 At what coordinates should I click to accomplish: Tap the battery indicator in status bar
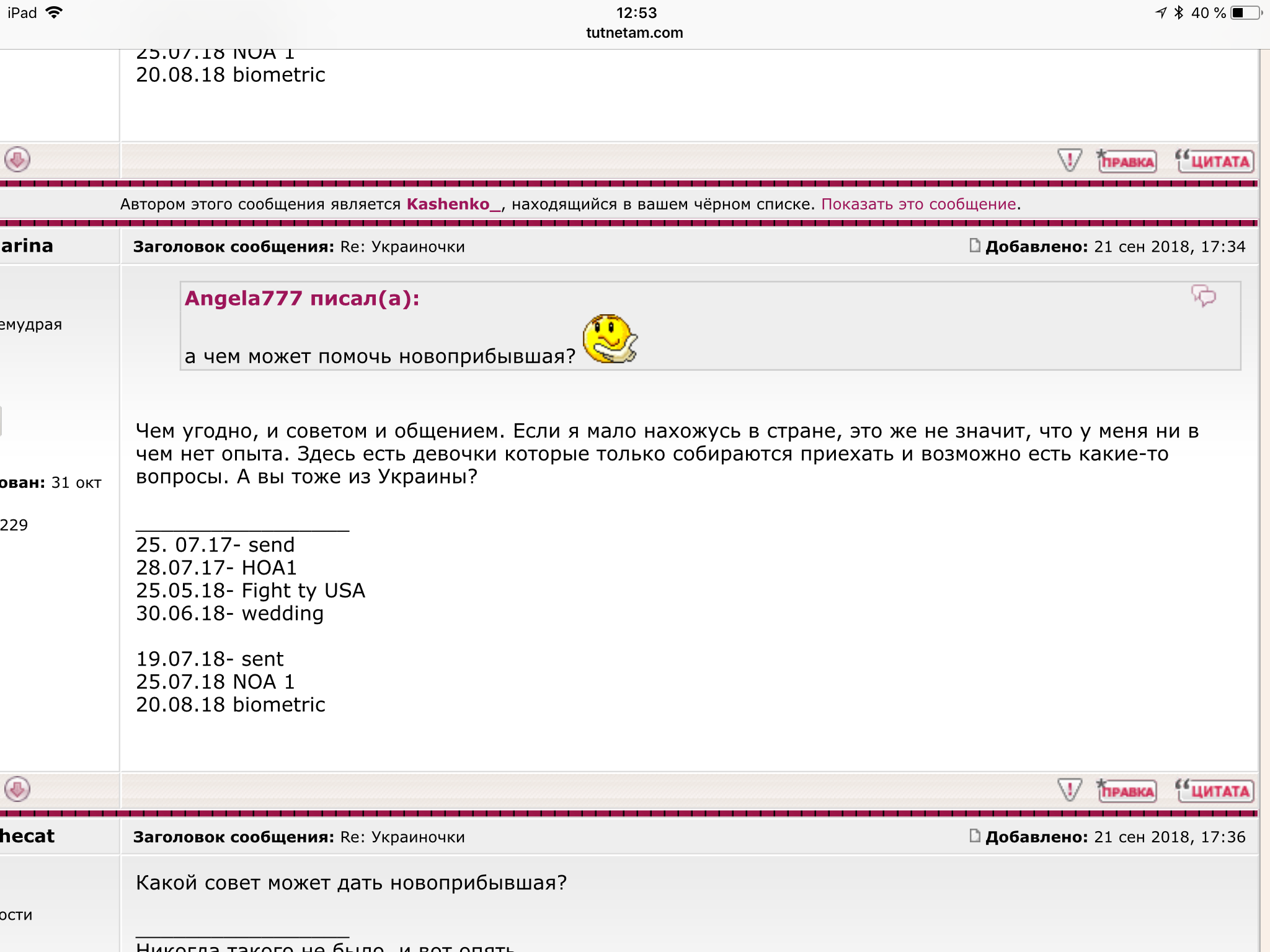pos(1246,13)
